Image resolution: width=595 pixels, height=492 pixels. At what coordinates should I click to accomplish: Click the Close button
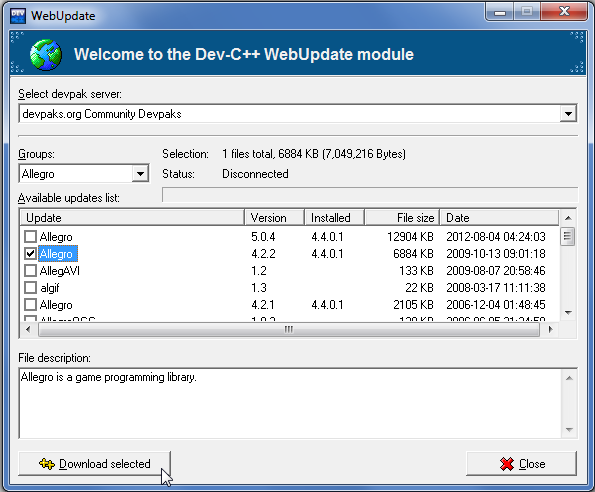click(521, 464)
